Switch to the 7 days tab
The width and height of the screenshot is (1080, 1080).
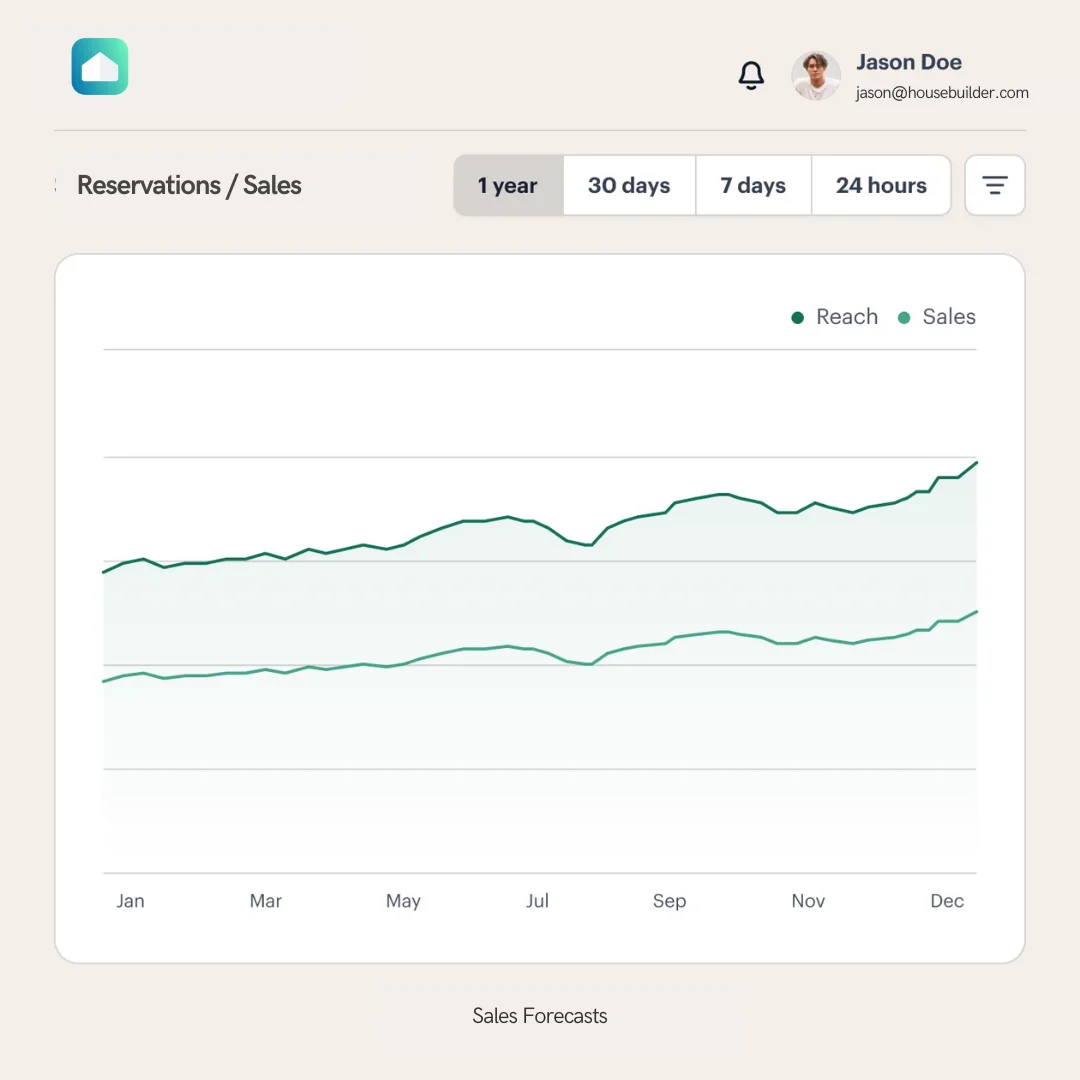point(753,186)
